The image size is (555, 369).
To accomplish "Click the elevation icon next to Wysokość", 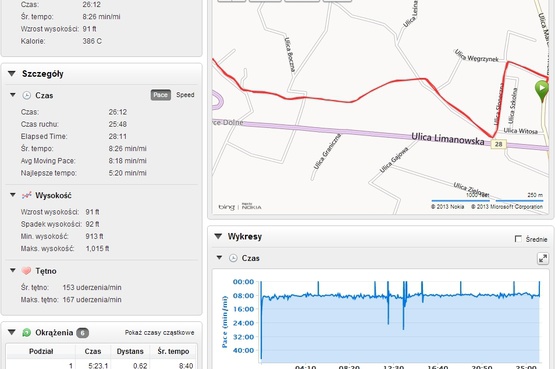I will 27,195.
